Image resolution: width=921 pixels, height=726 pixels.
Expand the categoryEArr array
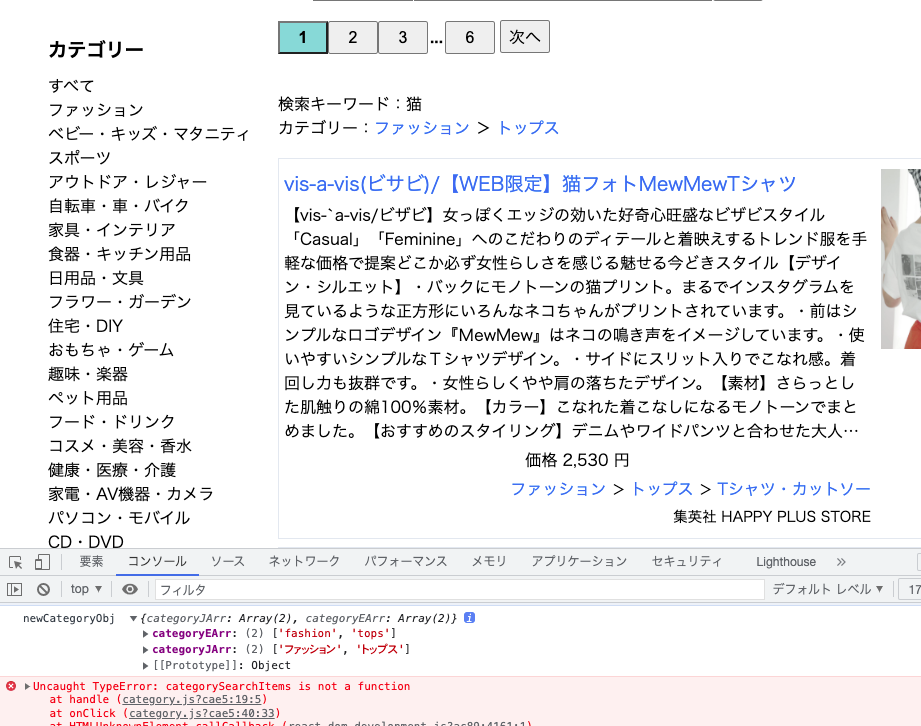point(146,633)
